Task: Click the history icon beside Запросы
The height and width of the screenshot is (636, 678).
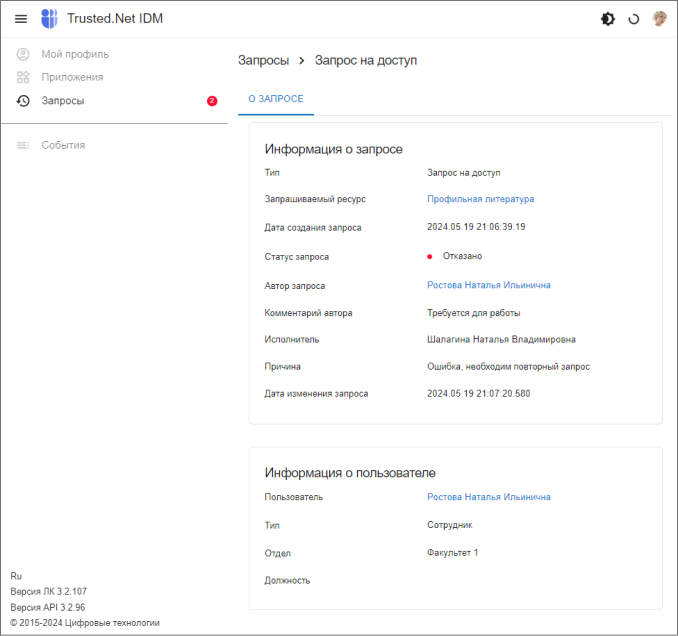Action: 23,101
